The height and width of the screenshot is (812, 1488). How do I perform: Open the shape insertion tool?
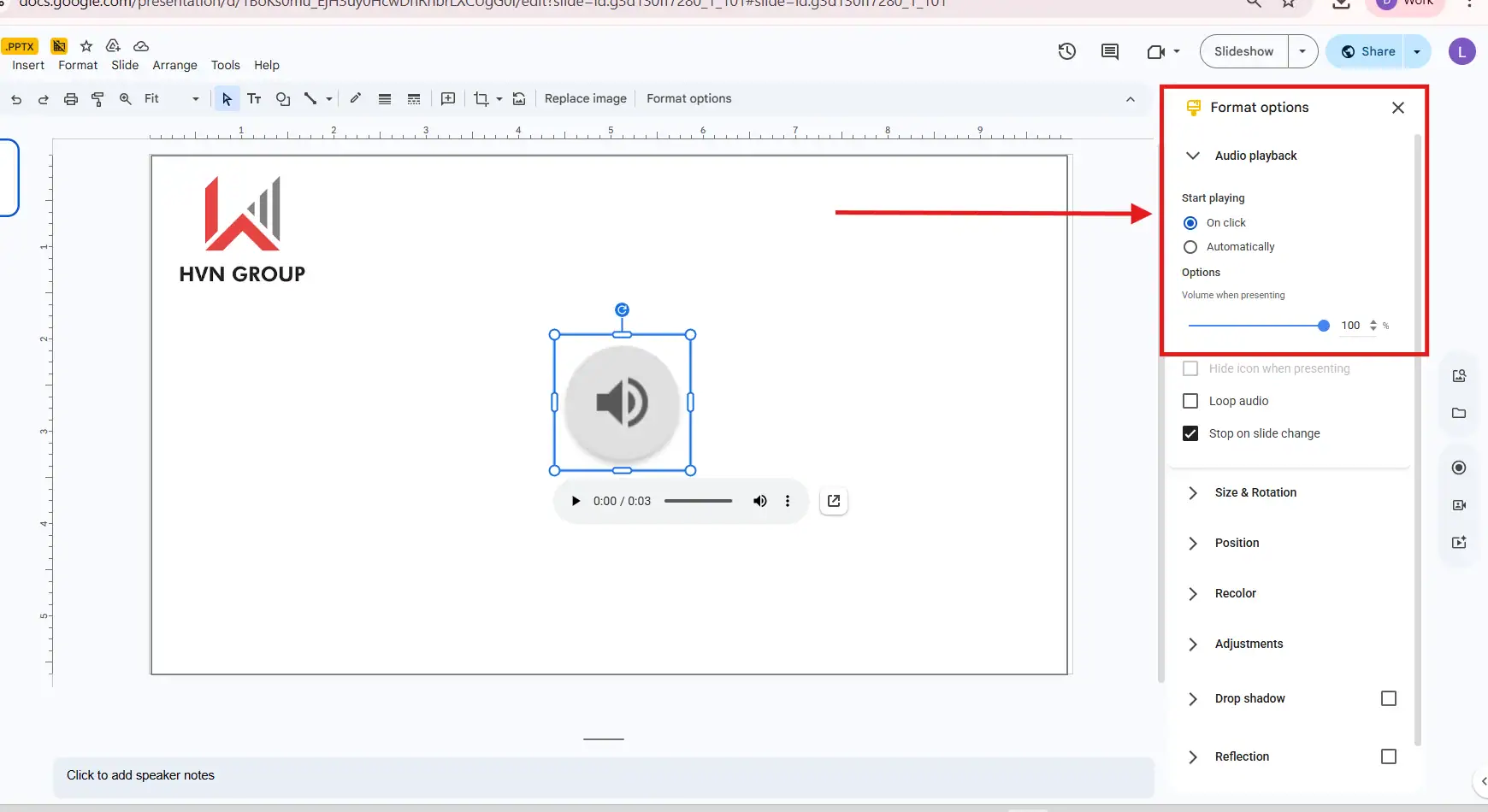tap(282, 98)
